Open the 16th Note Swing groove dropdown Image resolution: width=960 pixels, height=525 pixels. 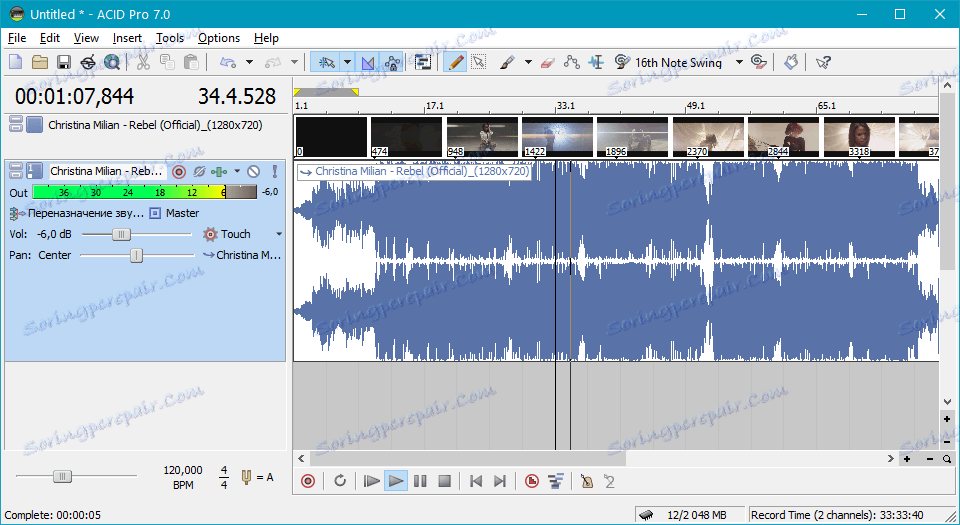coord(739,62)
